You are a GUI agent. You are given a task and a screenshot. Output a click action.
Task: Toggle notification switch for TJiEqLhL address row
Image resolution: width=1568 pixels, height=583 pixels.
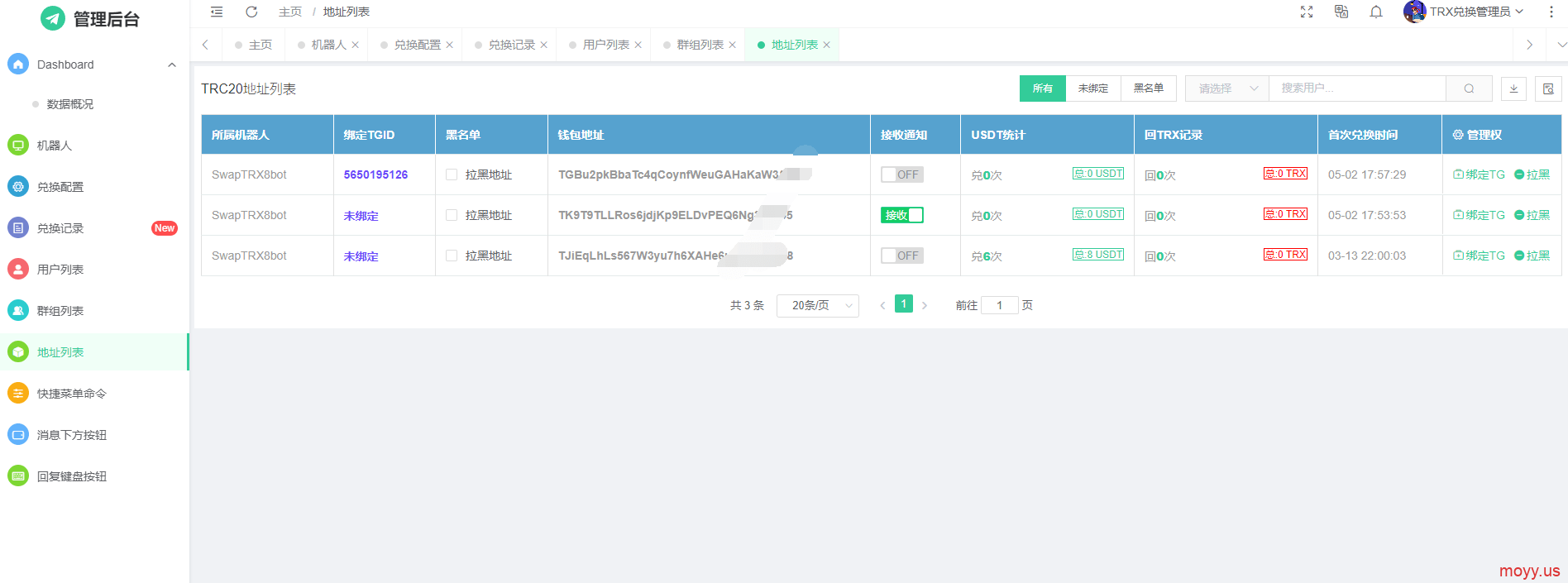pyautogui.click(x=902, y=256)
